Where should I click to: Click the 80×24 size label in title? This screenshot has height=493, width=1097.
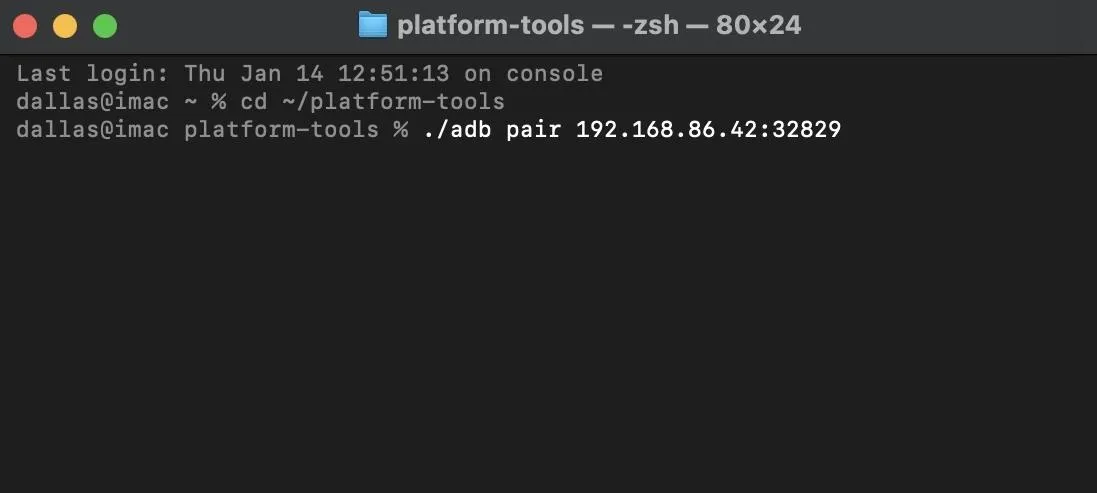(x=758, y=26)
